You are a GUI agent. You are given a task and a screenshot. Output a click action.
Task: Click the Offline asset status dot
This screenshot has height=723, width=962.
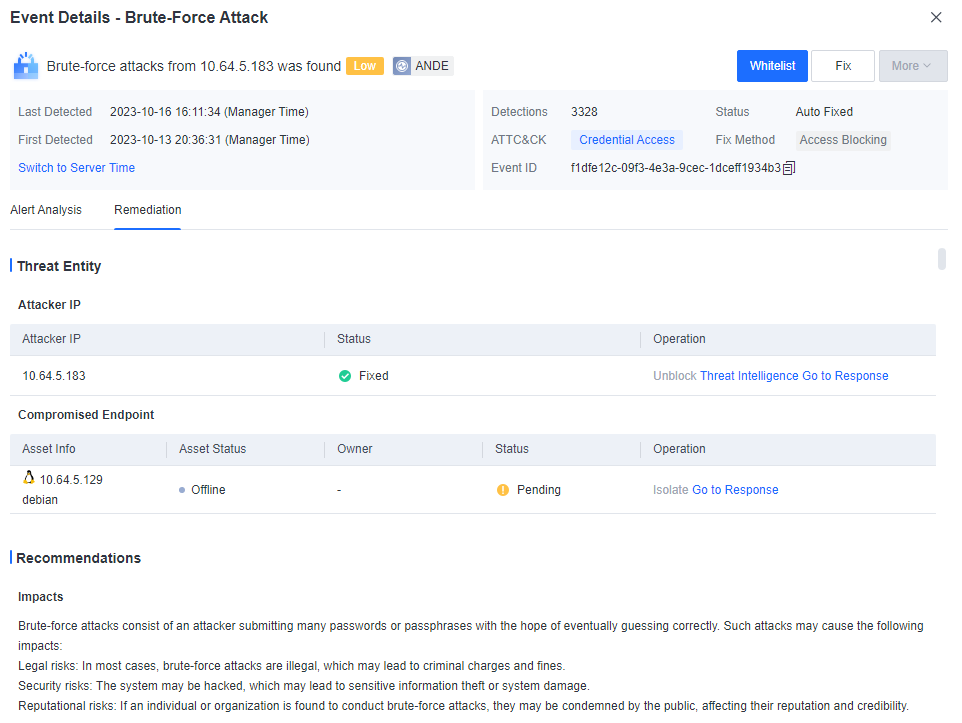181,490
